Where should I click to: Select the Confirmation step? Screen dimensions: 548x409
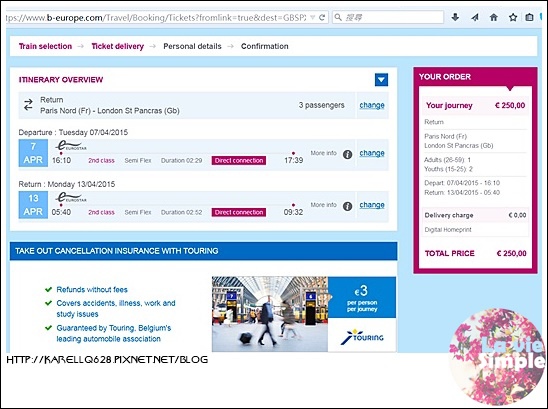click(265, 46)
